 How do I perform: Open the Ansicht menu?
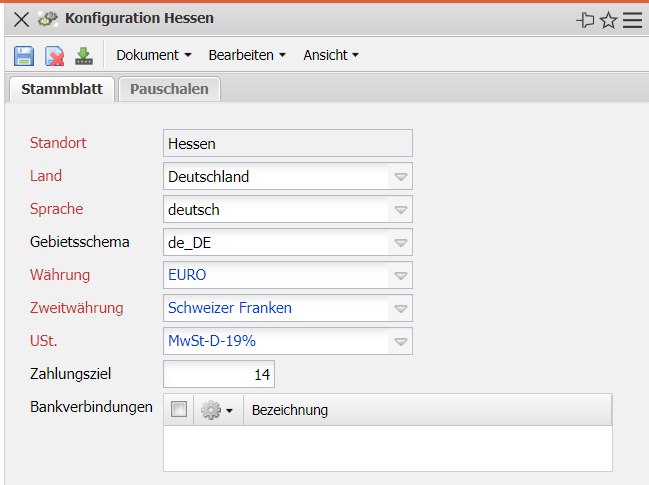[x=331, y=56]
